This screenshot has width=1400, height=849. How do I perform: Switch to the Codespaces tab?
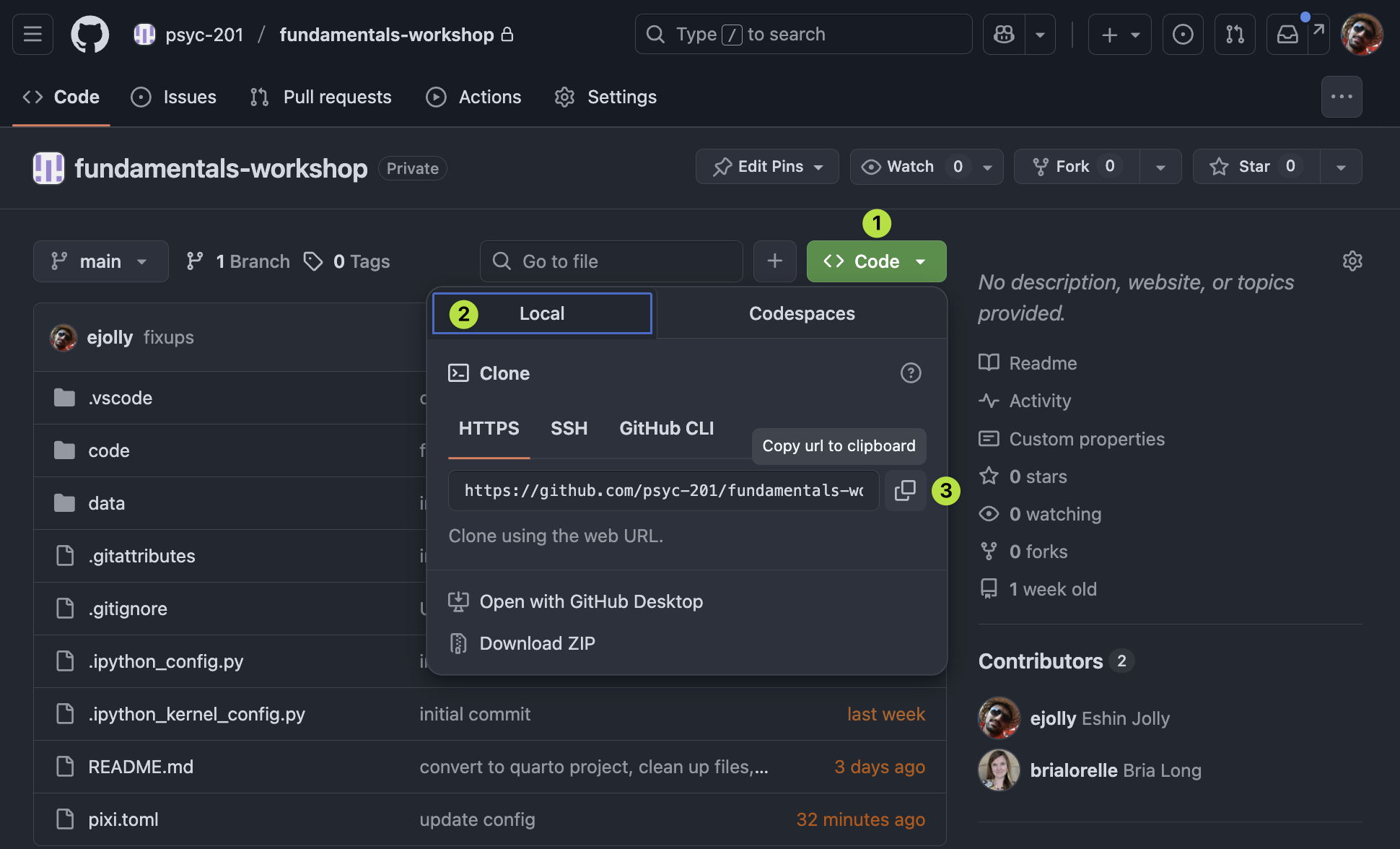tap(801, 313)
